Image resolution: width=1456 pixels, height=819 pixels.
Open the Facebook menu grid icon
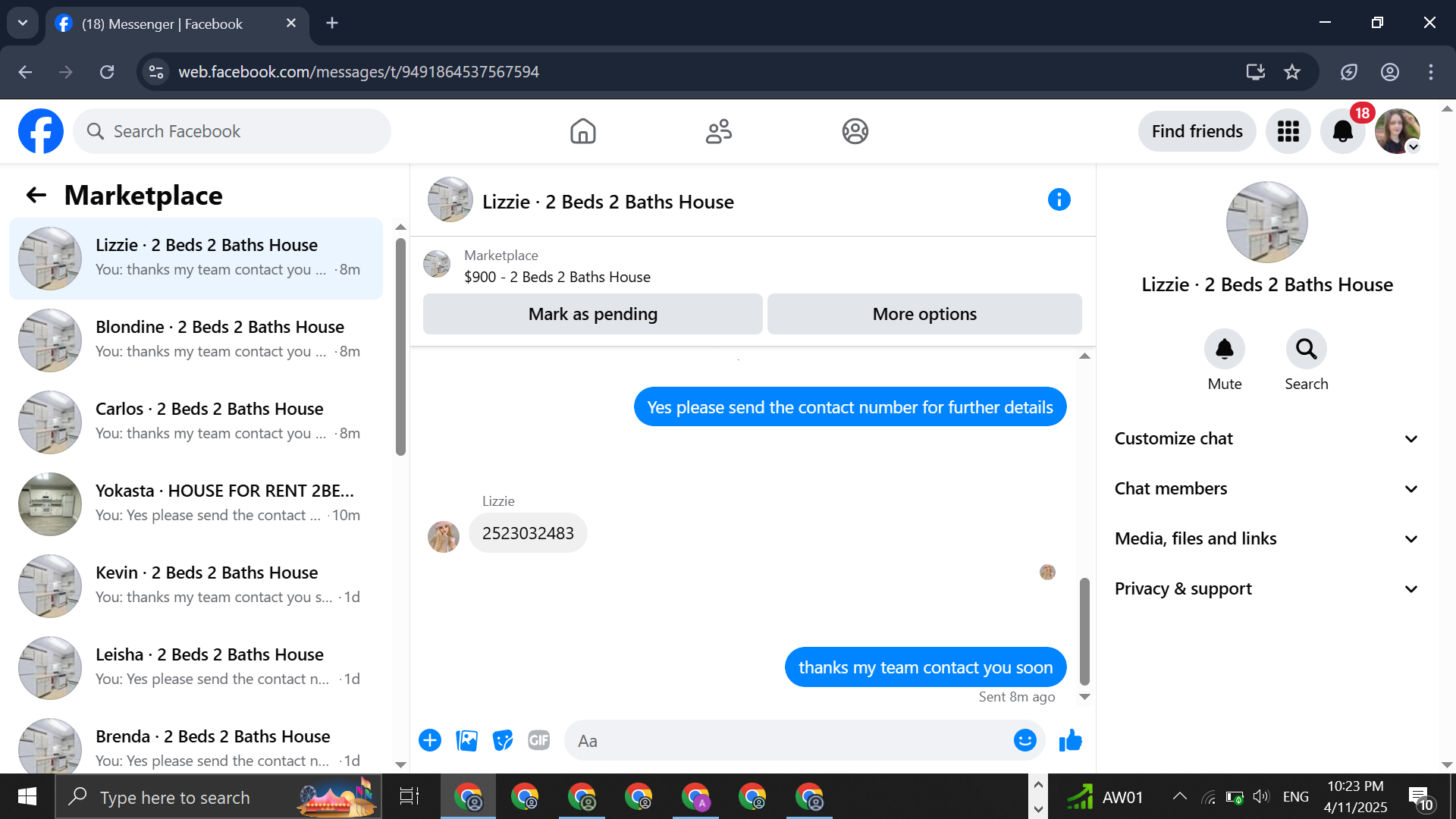(x=1288, y=131)
